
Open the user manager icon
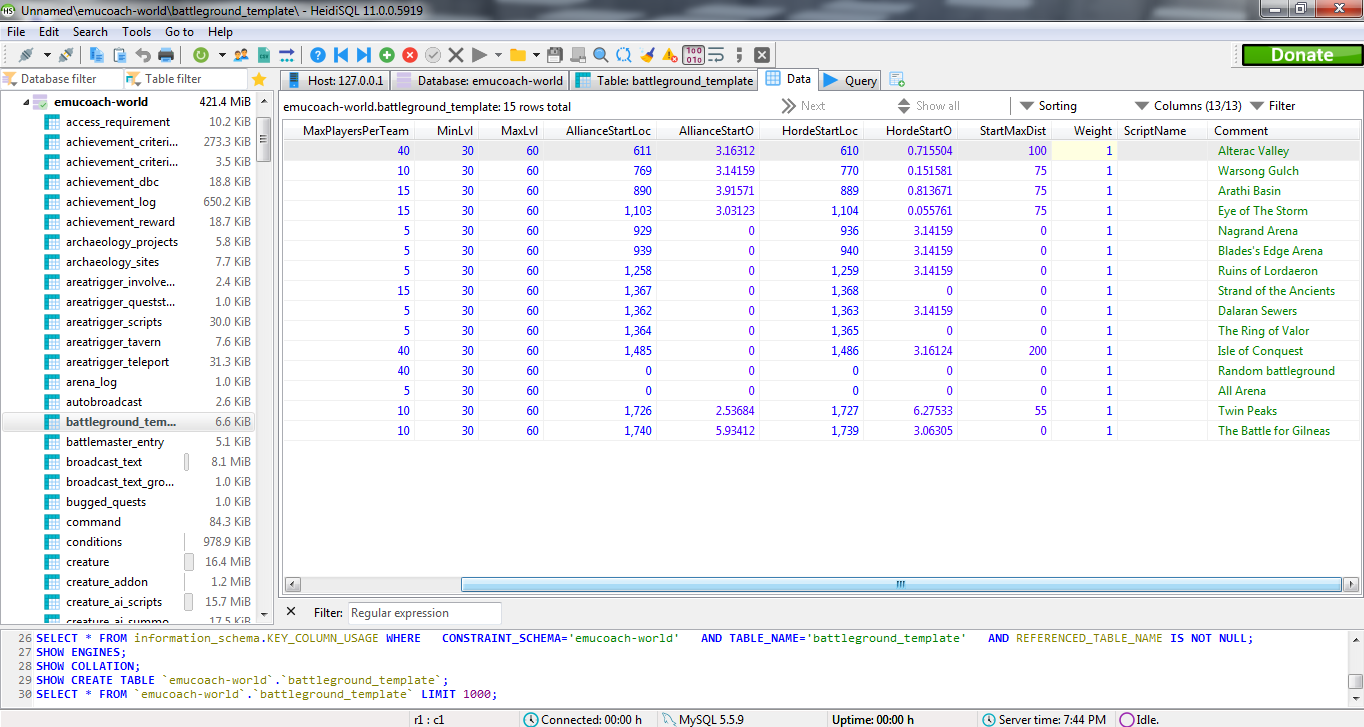(x=241, y=55)
